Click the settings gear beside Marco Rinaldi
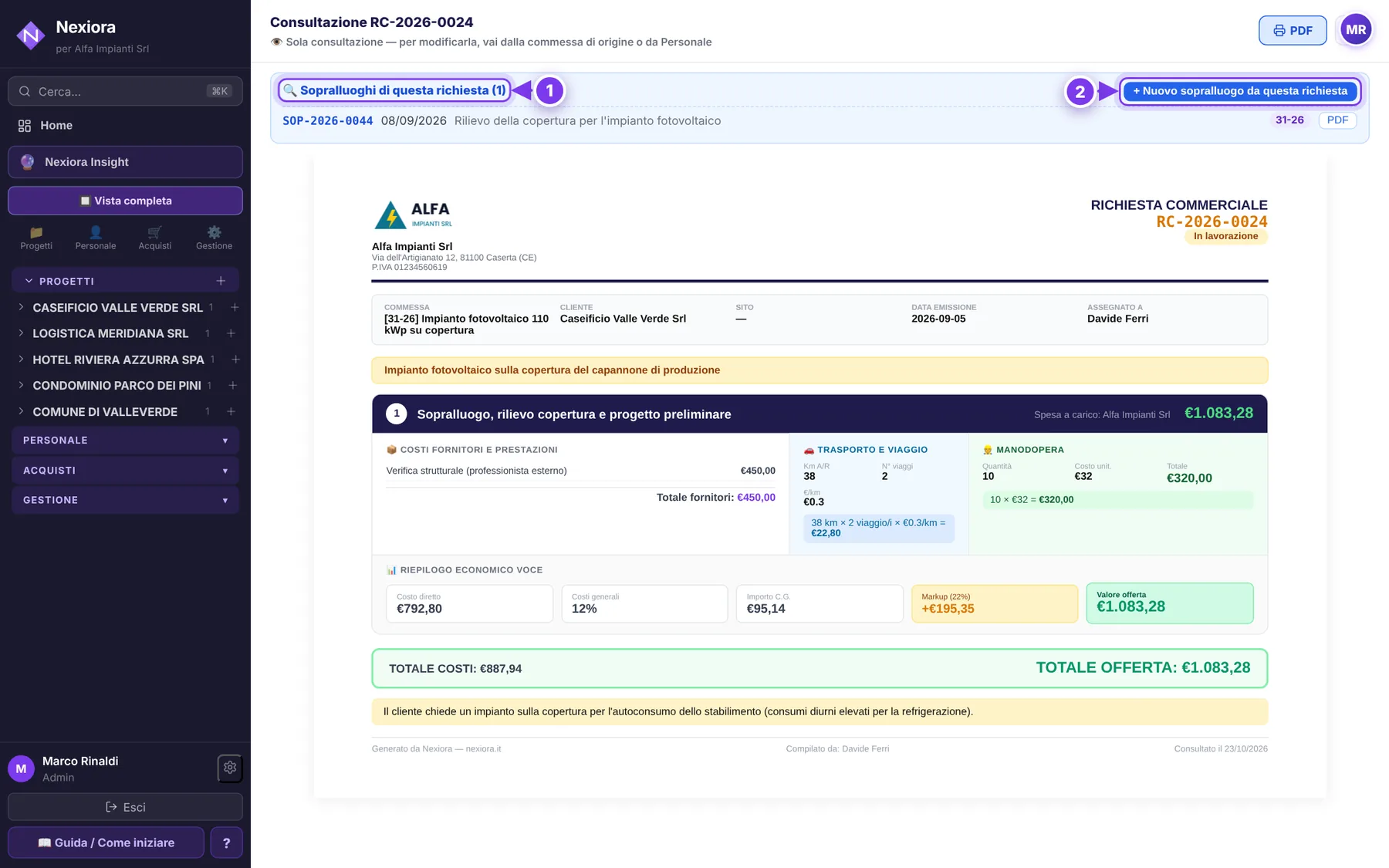This screenshot has height=868, width=1389. pyautogui.click(x=230, y=768)
